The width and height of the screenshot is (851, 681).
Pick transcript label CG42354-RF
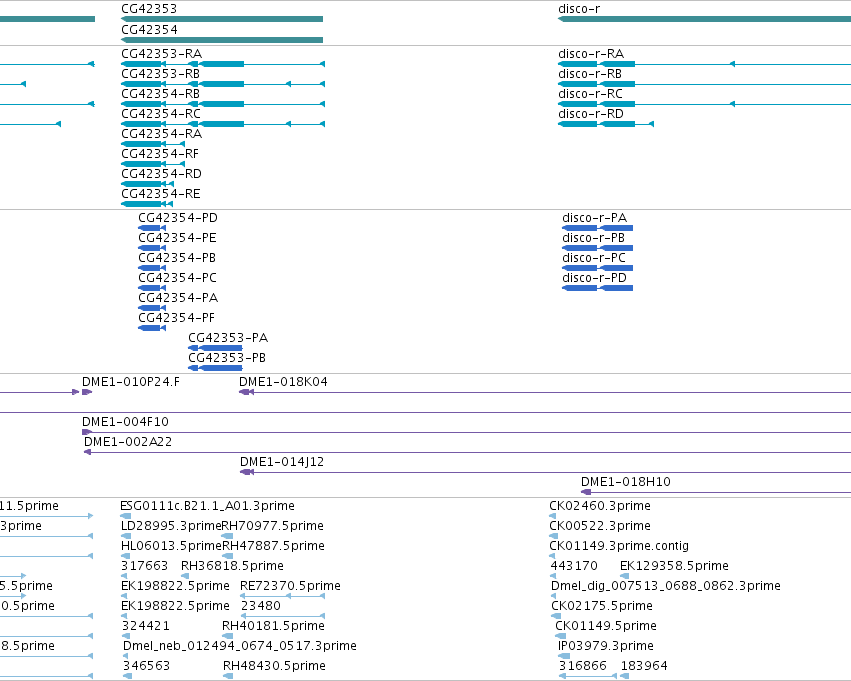tap(160, 154)
